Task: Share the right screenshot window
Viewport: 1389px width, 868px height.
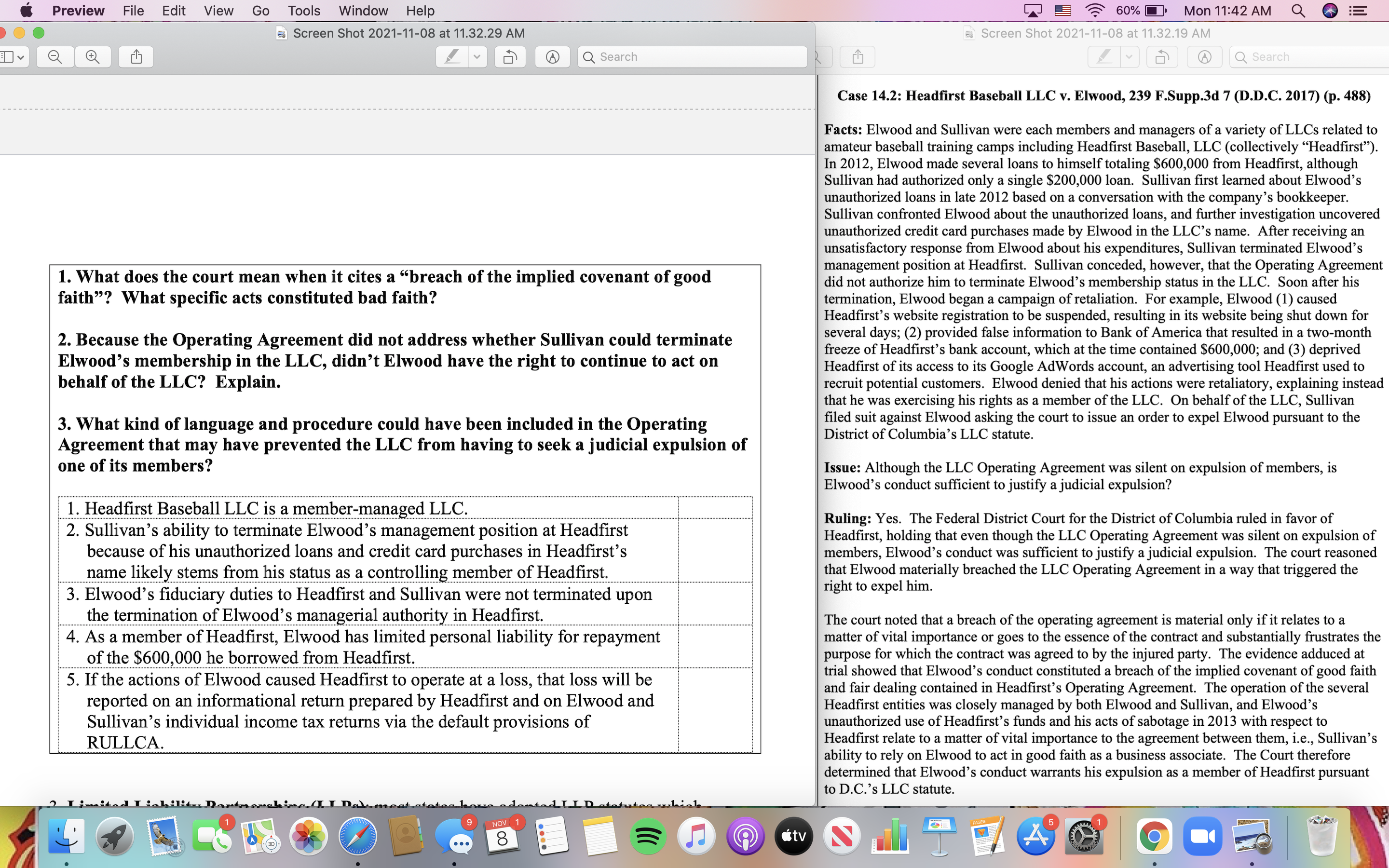Action: (x=858, y=56)
